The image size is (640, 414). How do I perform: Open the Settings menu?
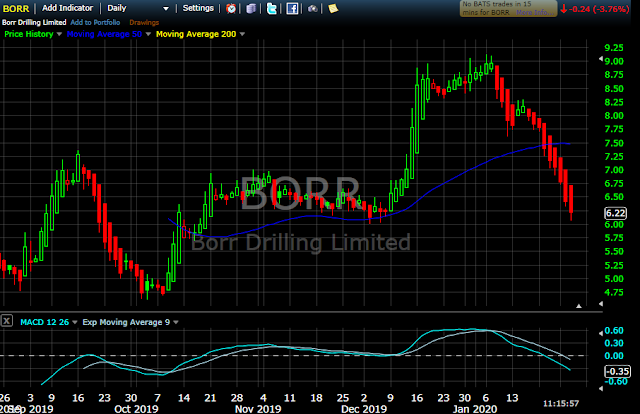(198, 8)
